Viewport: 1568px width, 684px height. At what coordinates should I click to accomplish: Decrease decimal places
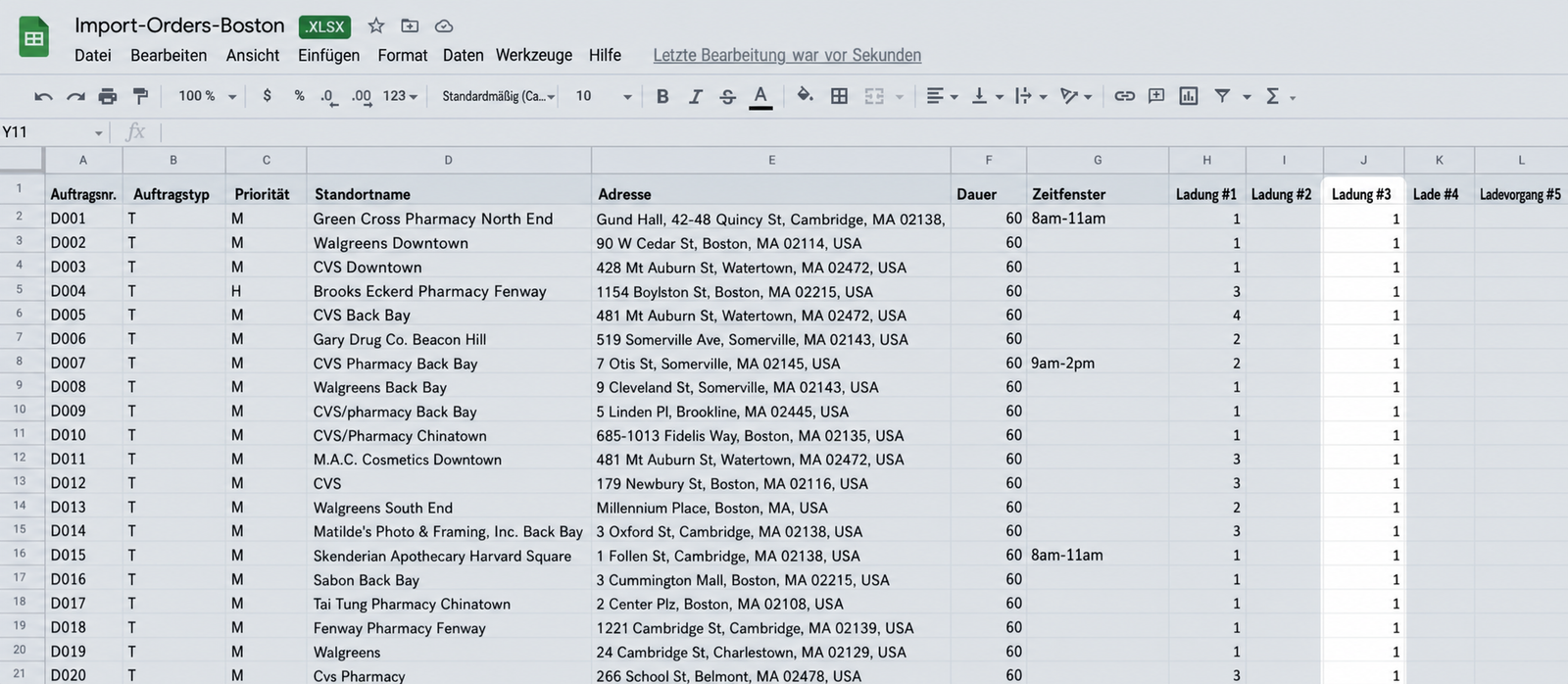(x=328, y=96)
